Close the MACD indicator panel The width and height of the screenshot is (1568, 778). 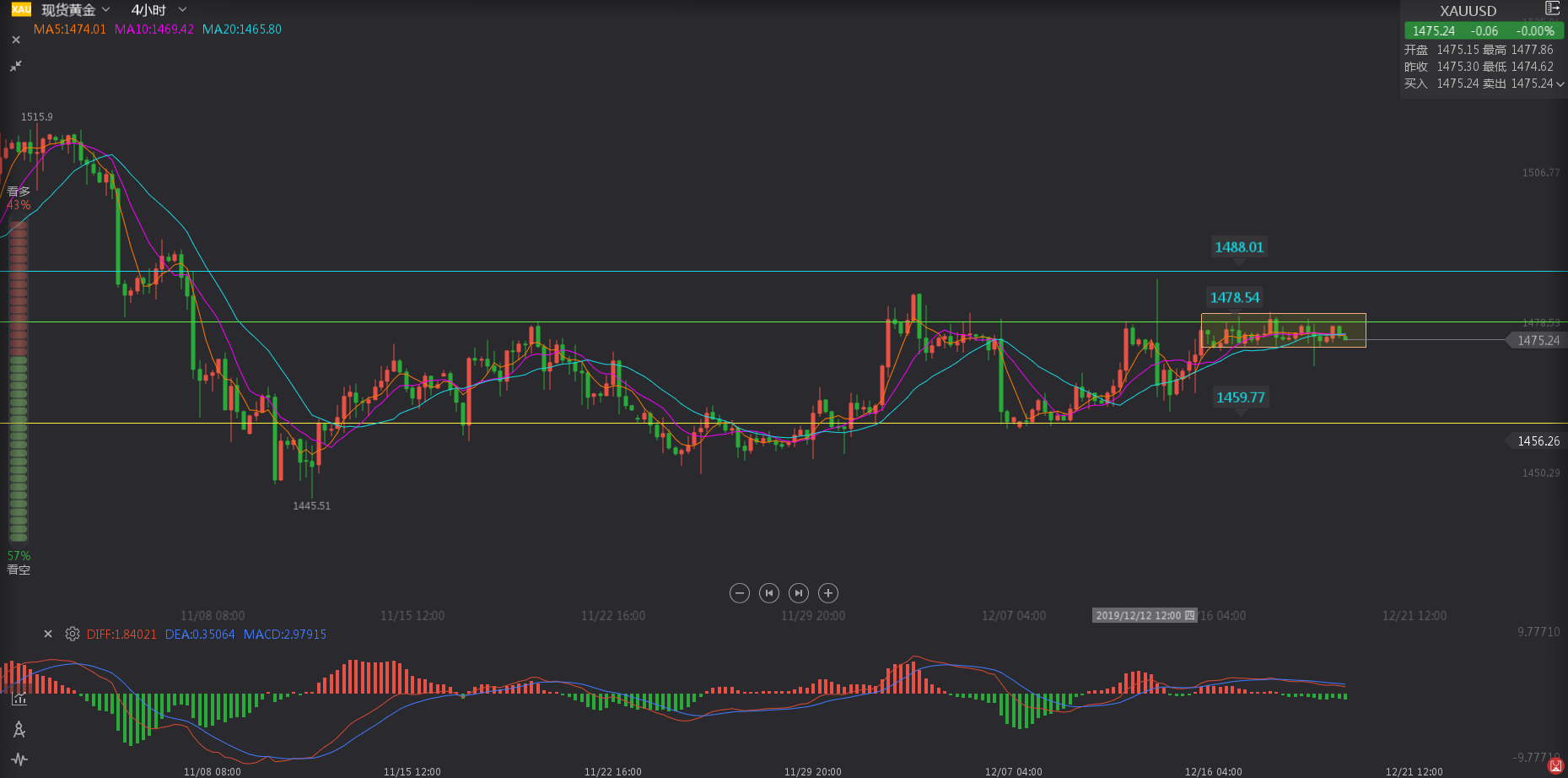point(48,634)
